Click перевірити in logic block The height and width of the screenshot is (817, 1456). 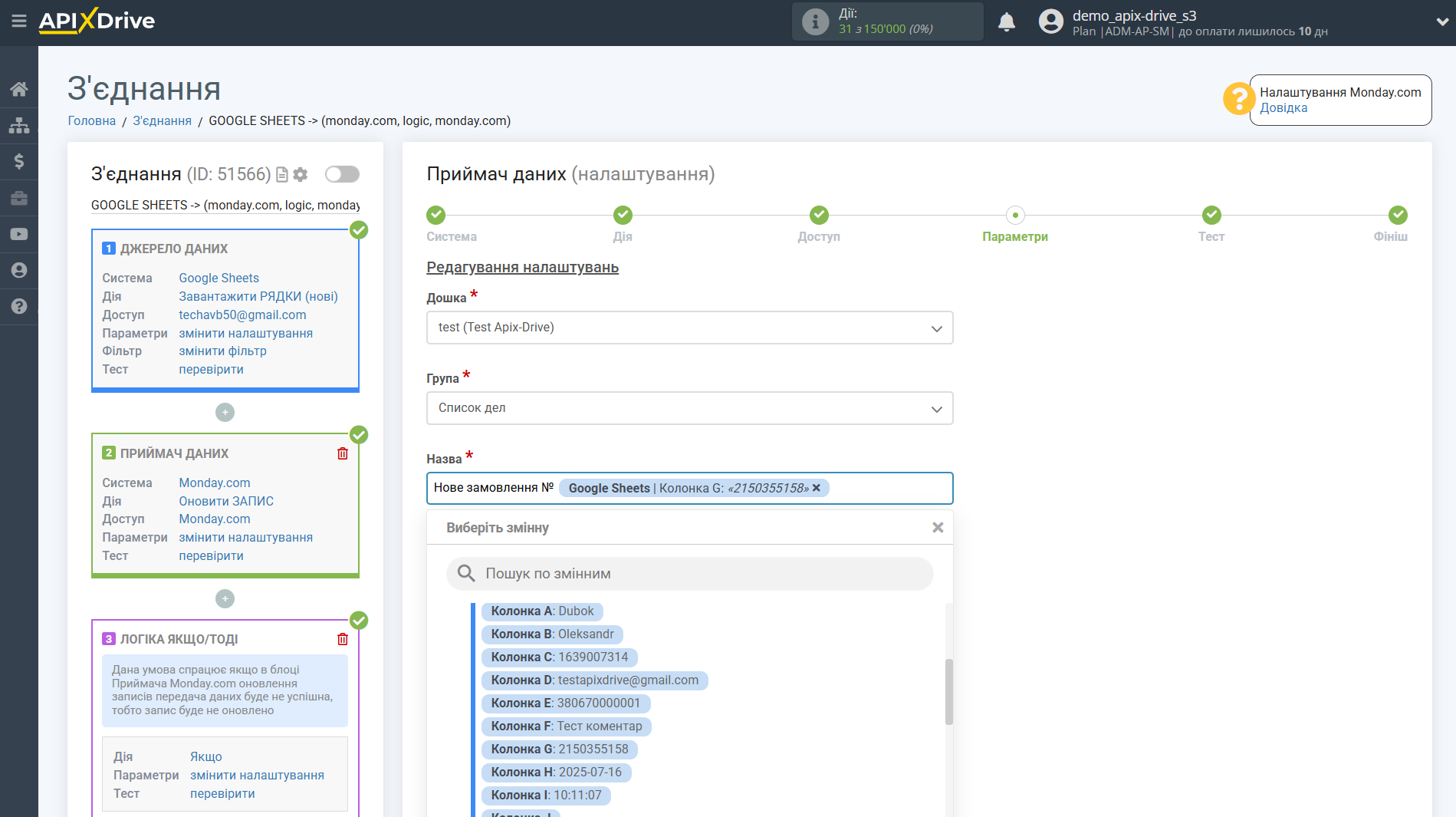222,793
